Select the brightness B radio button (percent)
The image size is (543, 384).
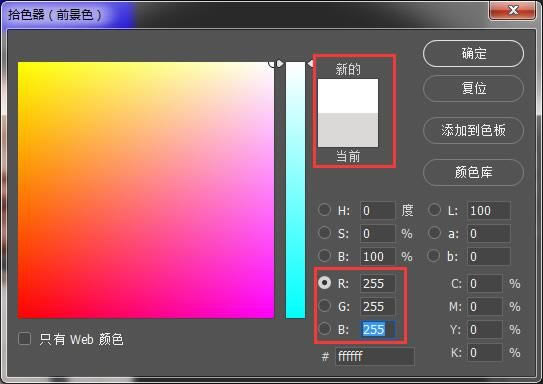[x=324, y=256]
